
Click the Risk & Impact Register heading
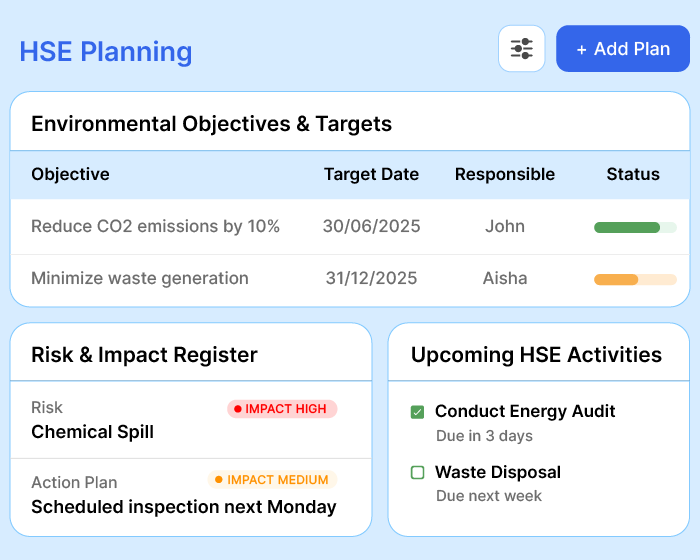[144, 355]
